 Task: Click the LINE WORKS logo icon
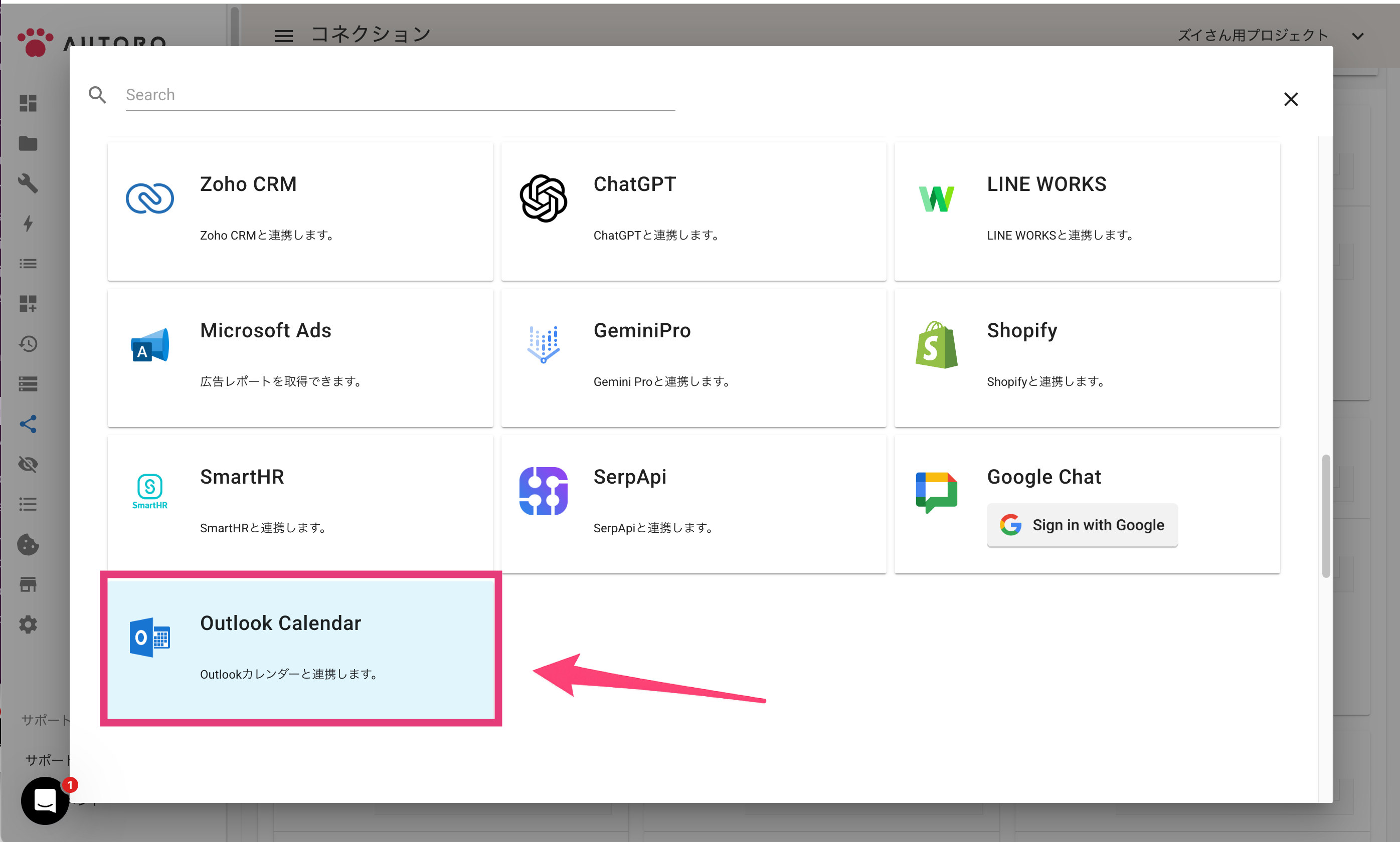936,198
